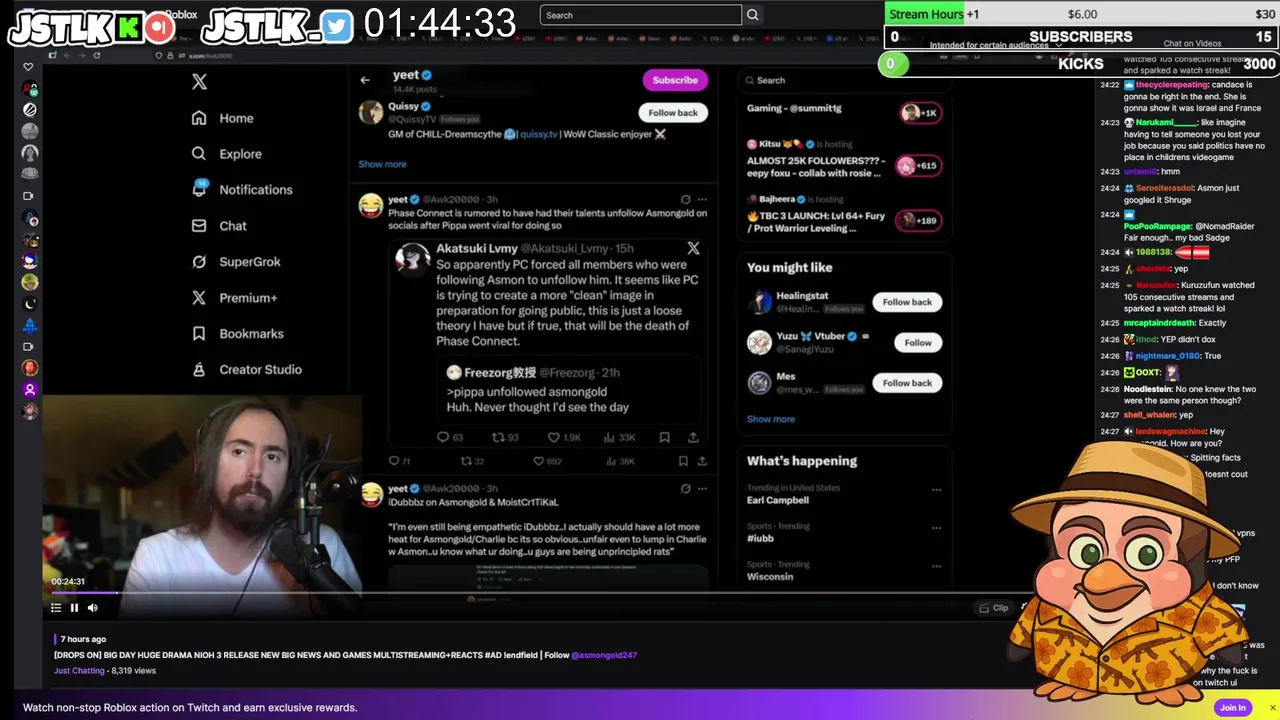Image resolution: width=1280 pixels, height=720 pixels.
Task: Open Just Chatting category link
Action: [x=79, y=671]
